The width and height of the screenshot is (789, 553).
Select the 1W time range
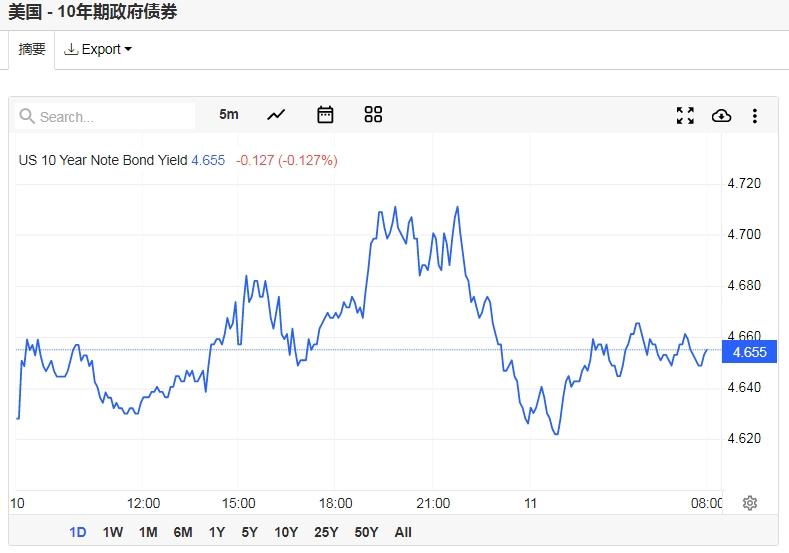coord(113,532)
